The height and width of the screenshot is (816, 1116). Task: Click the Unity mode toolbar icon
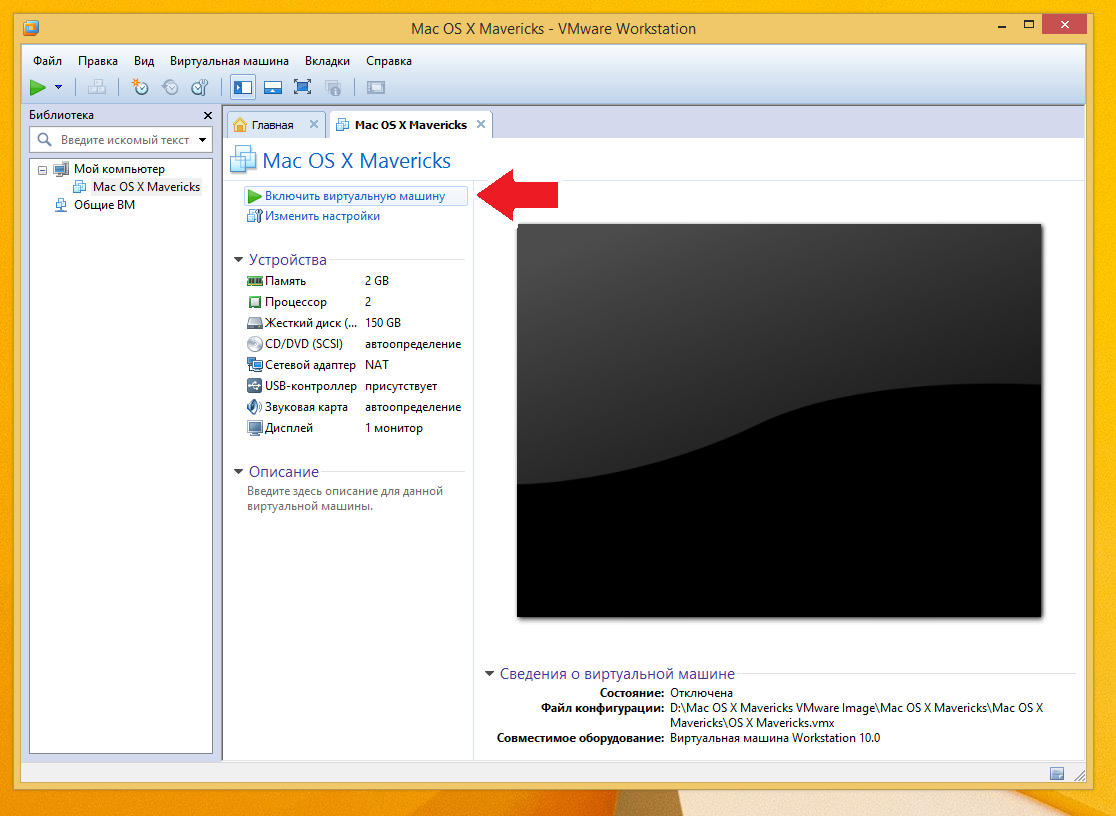332,88
